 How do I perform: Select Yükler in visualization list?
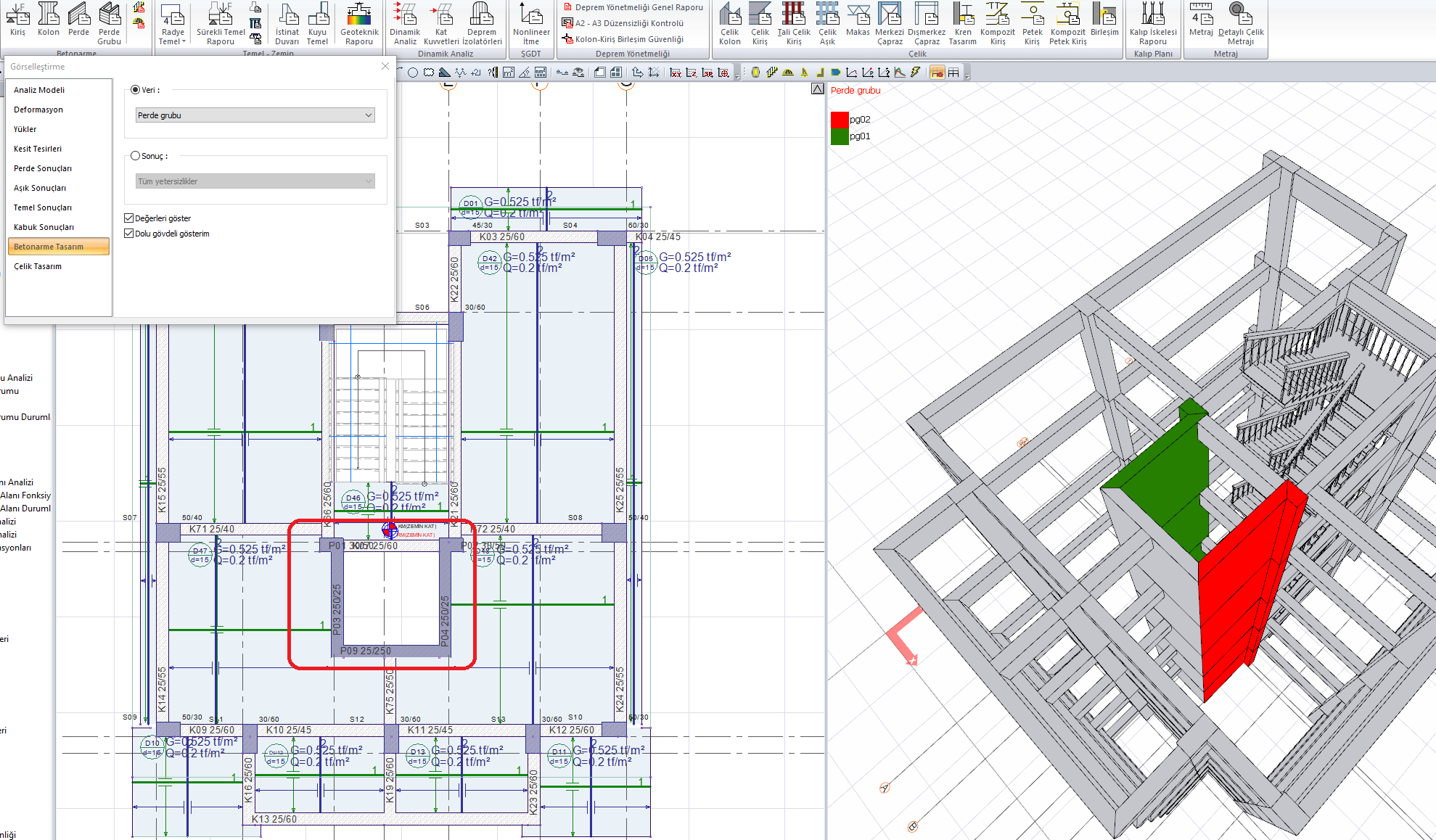click(x=59, y=129)
